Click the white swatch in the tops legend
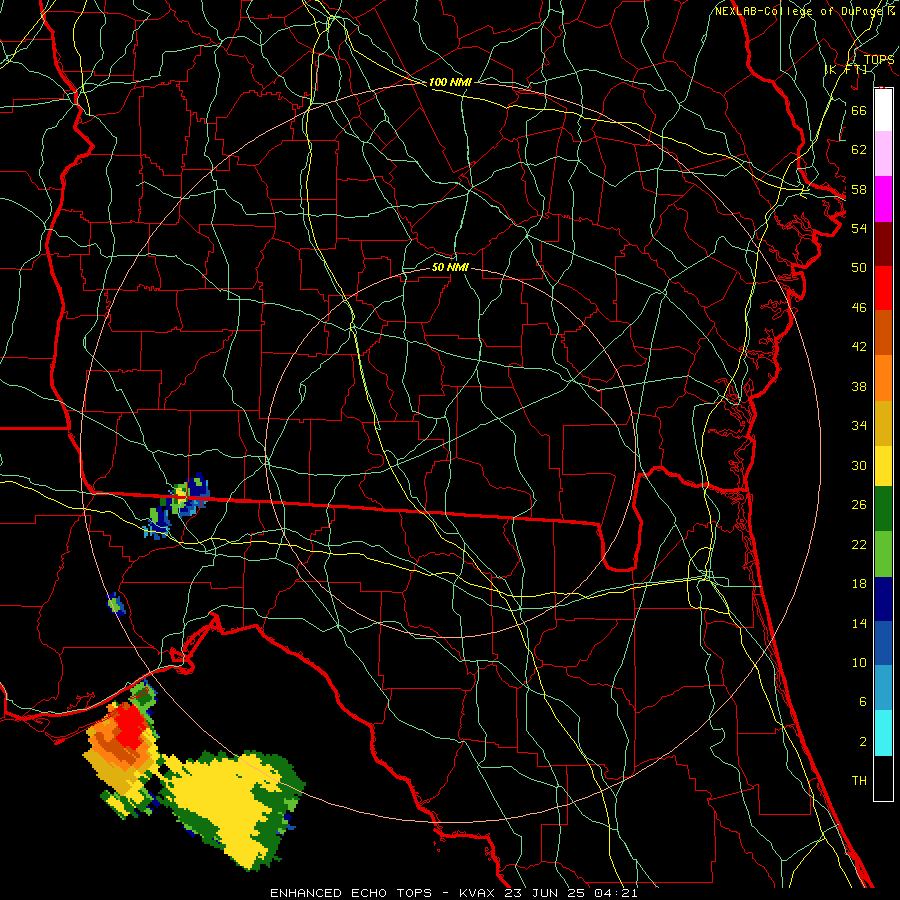 [x=883, y=110]
